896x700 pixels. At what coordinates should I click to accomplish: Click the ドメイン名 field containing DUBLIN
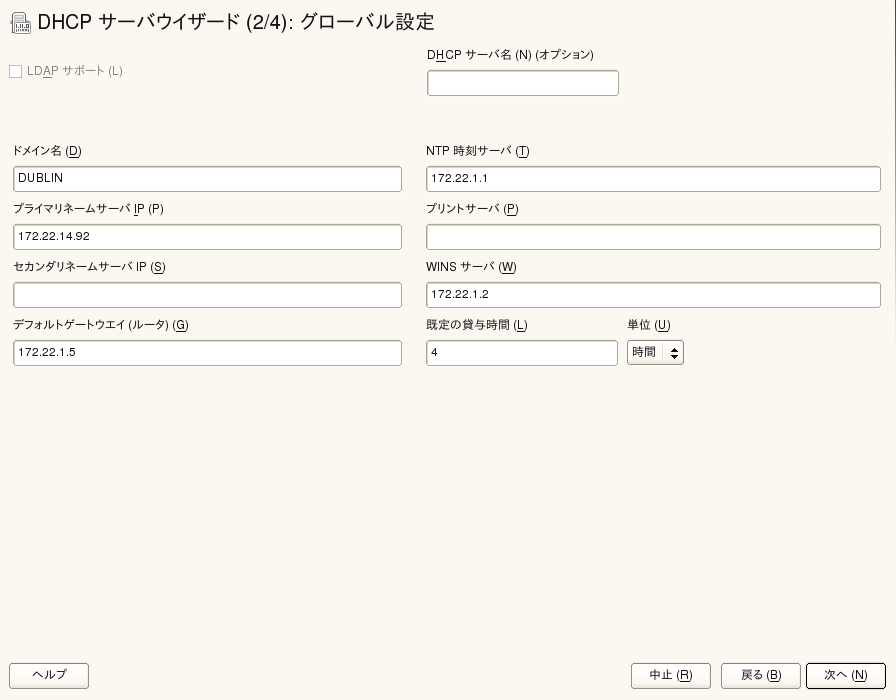click(x=207, y=179)
